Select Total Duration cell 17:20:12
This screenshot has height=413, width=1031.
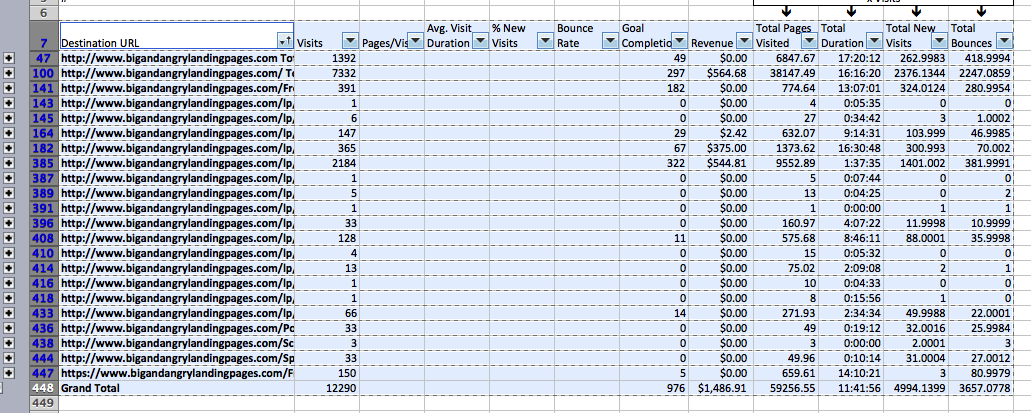[851, 58]
